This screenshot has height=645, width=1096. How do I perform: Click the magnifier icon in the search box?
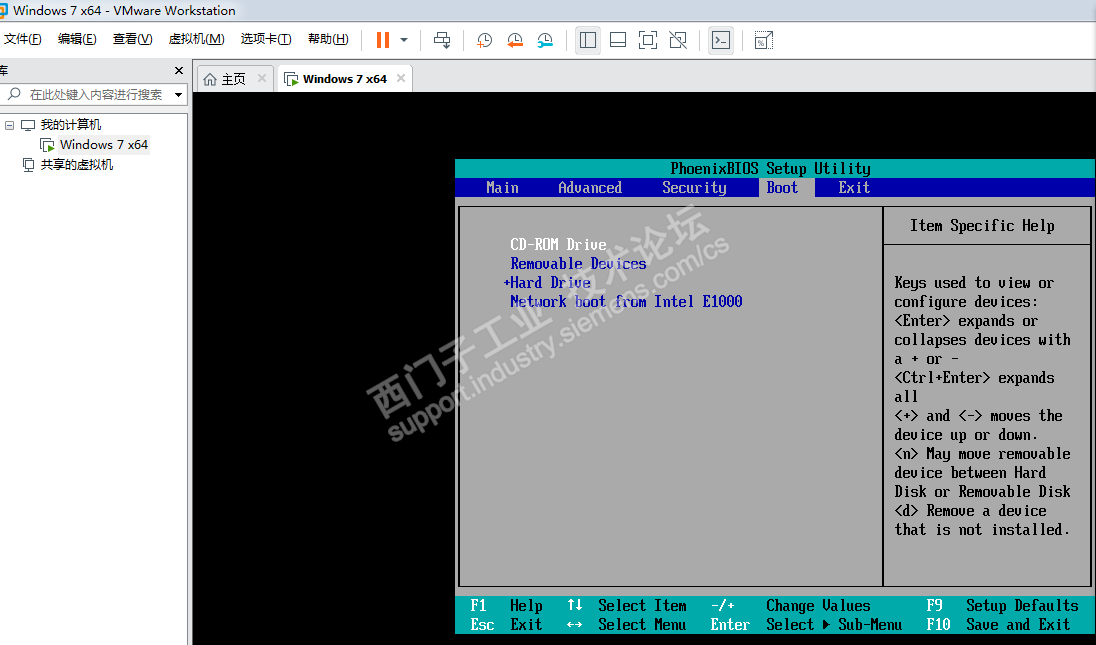(14, 94)
